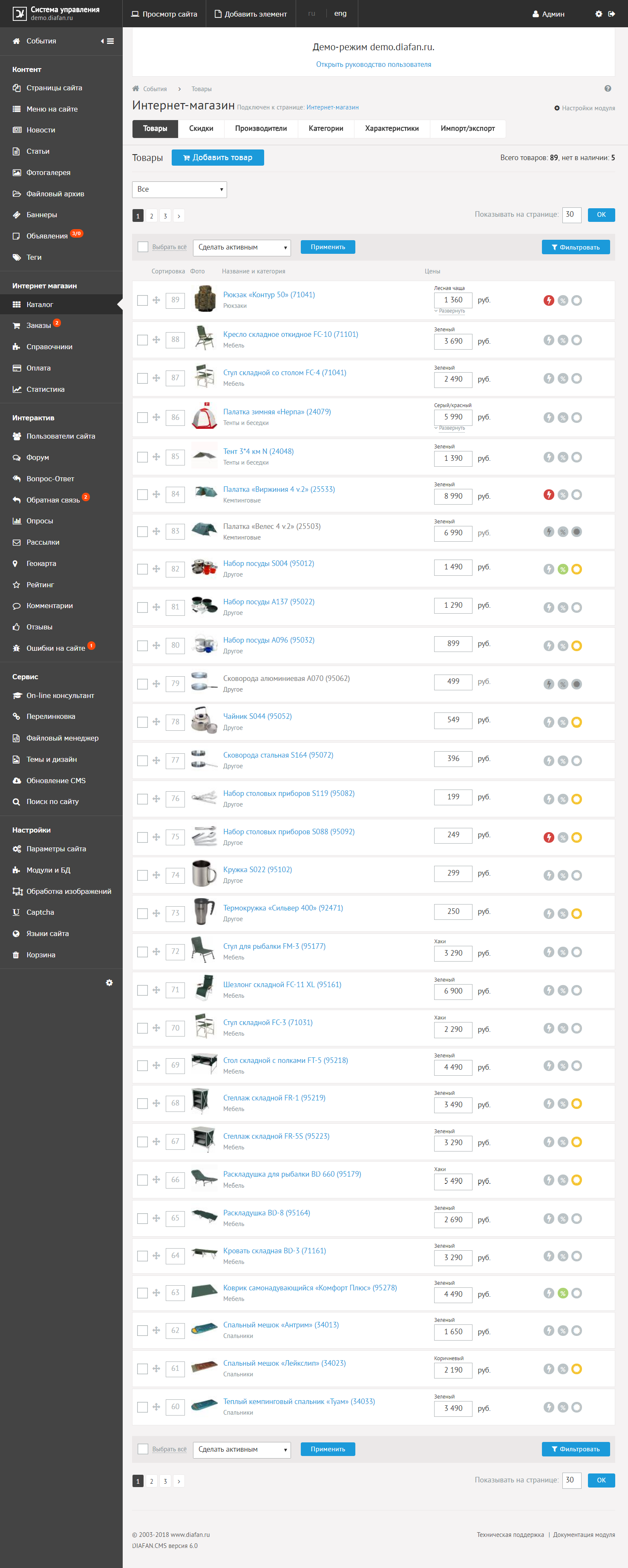
Task: Toggle the new-item star icon for Чайник S044
Action: coord(576,722)
